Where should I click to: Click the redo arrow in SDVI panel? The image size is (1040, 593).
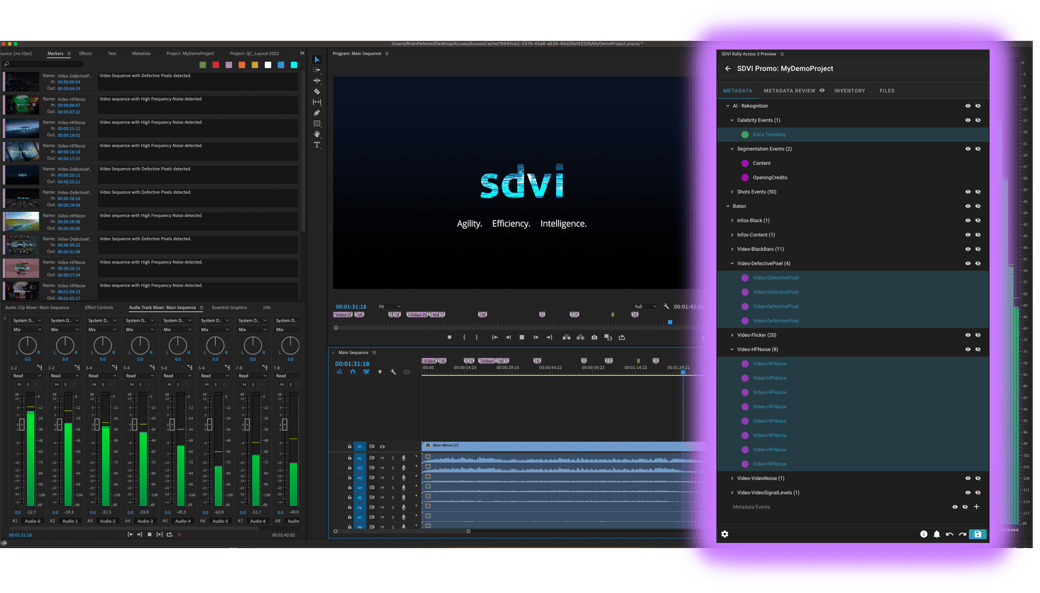point(962,534)
